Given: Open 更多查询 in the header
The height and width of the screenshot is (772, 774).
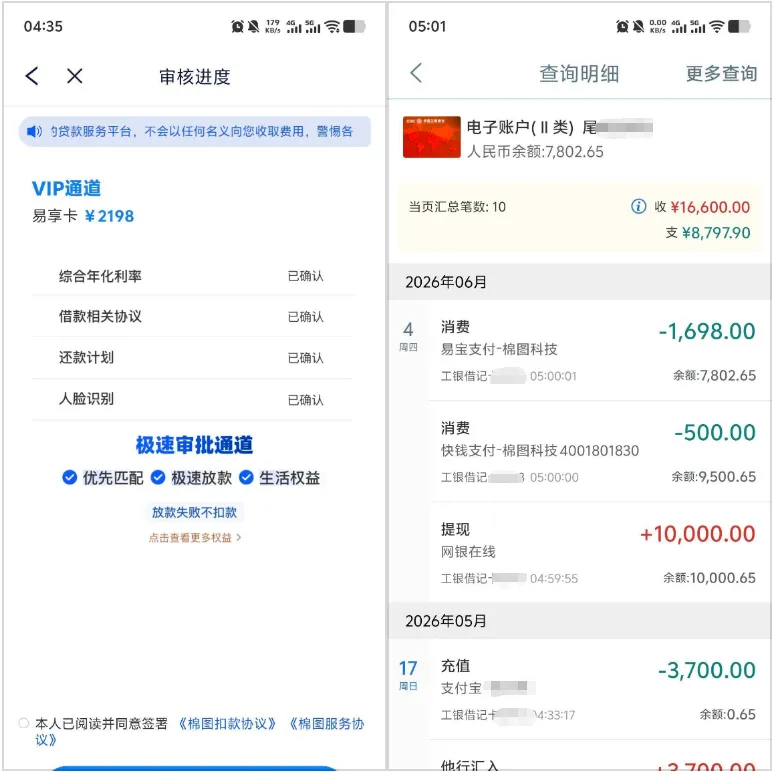Looking at the screenshot, I should (721, 74).
